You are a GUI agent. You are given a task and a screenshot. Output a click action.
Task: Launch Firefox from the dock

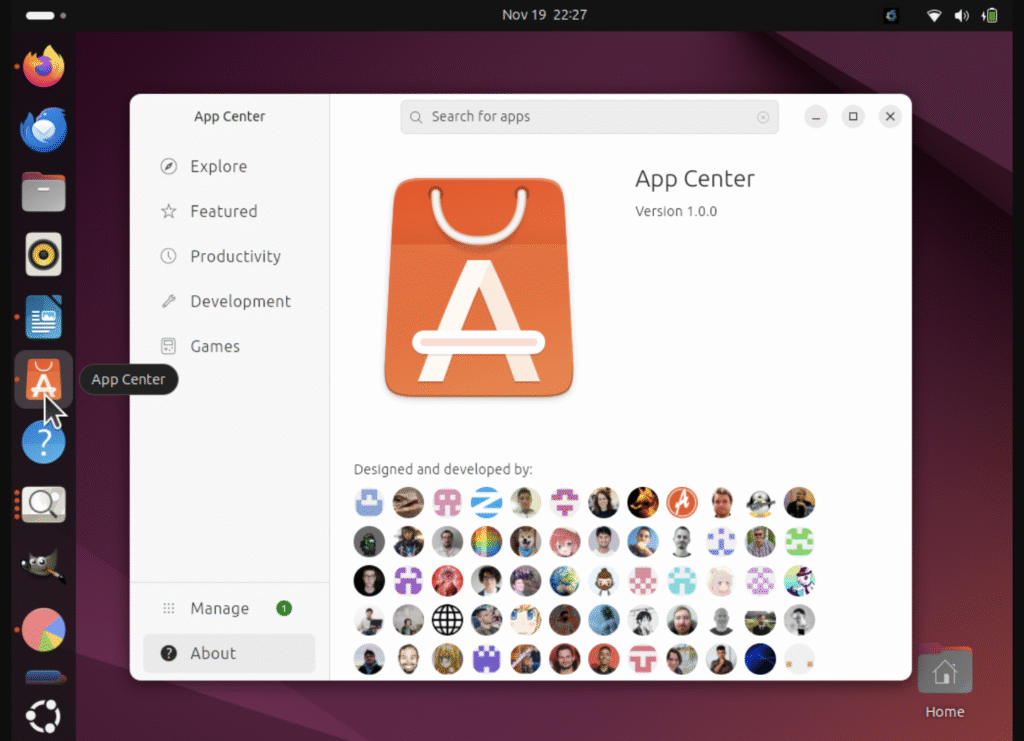point(44,68)
